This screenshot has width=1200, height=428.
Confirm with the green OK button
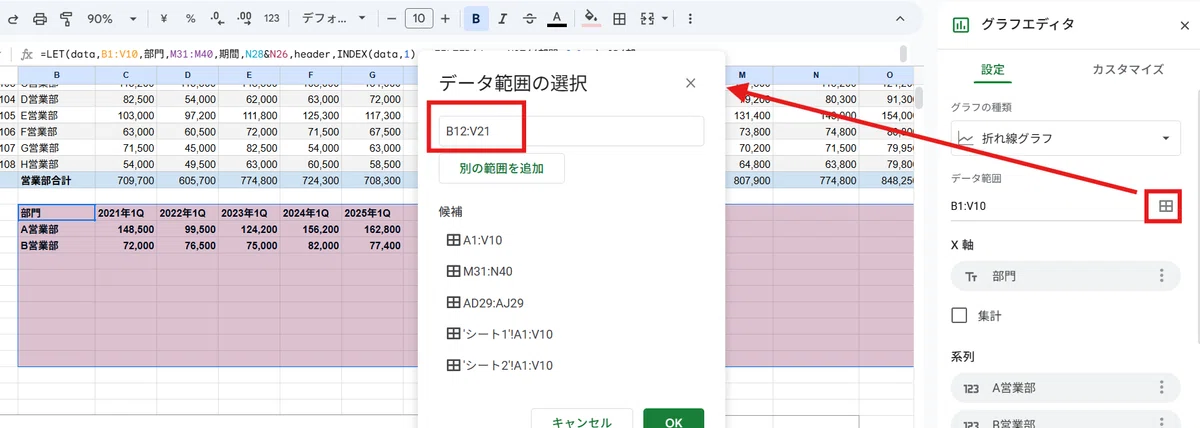[673, 421]
